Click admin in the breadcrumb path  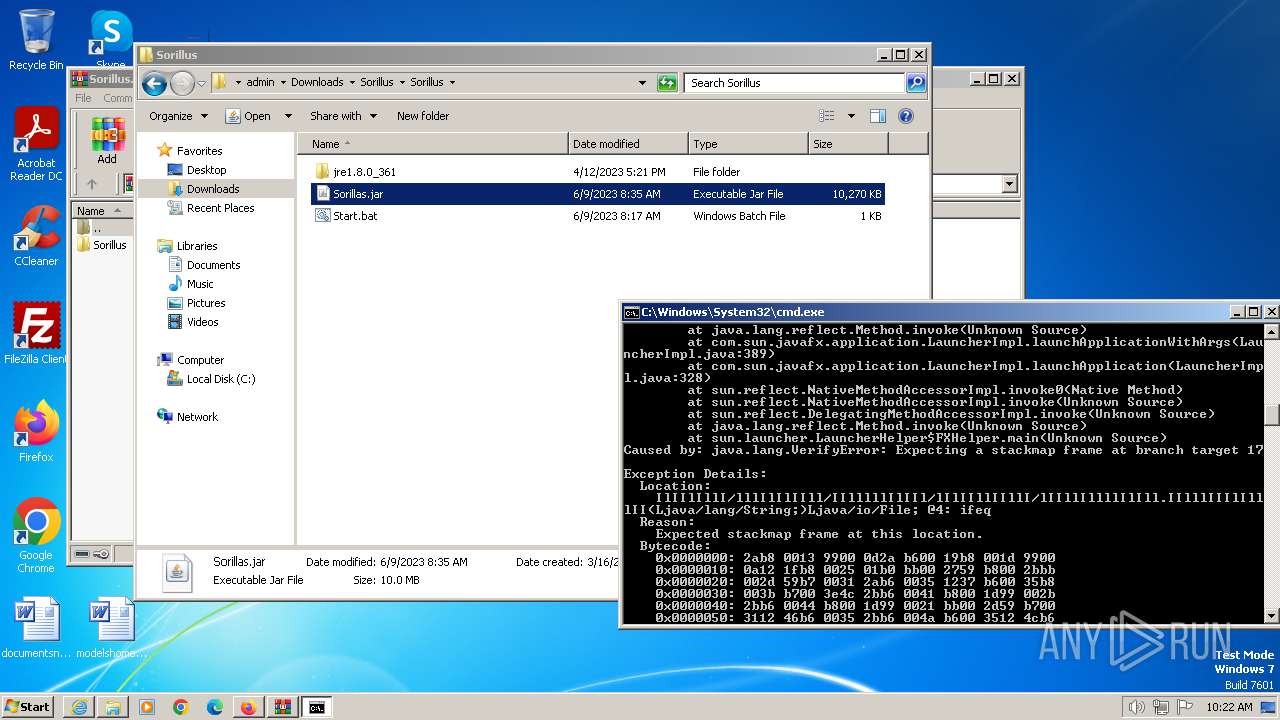pyautogui.click(x=260, y=83)
